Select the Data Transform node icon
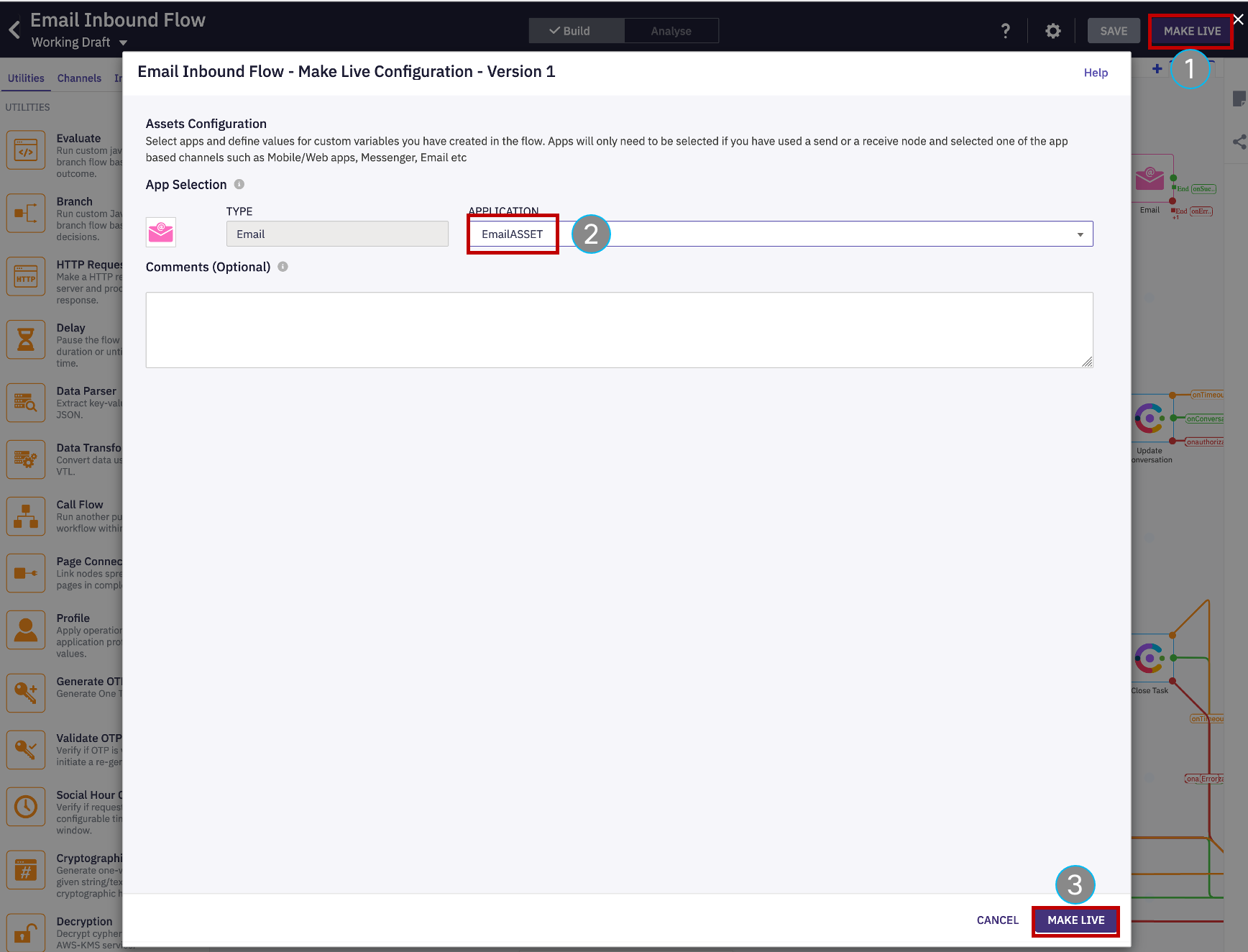The image size is (1248, 952). 26,459
